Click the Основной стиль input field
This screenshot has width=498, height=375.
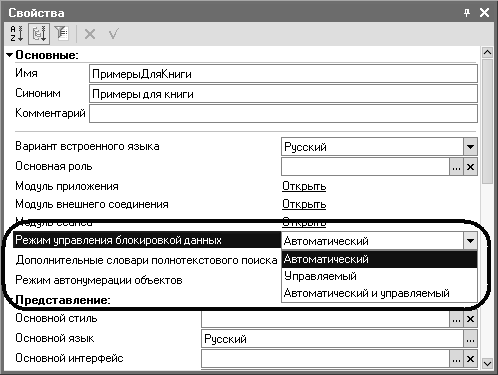325,319
